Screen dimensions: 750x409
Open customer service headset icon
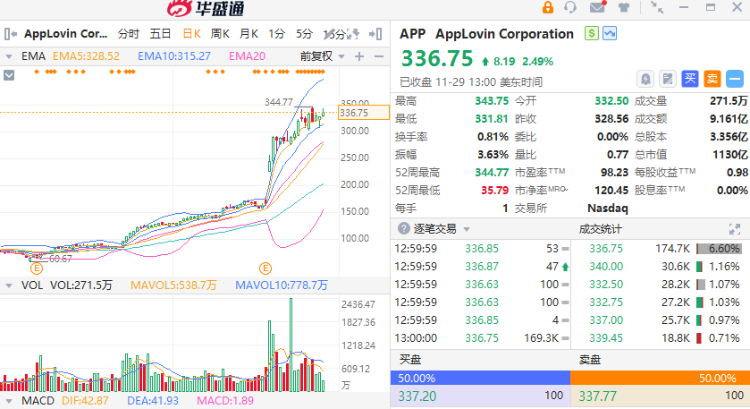[571, 7]
